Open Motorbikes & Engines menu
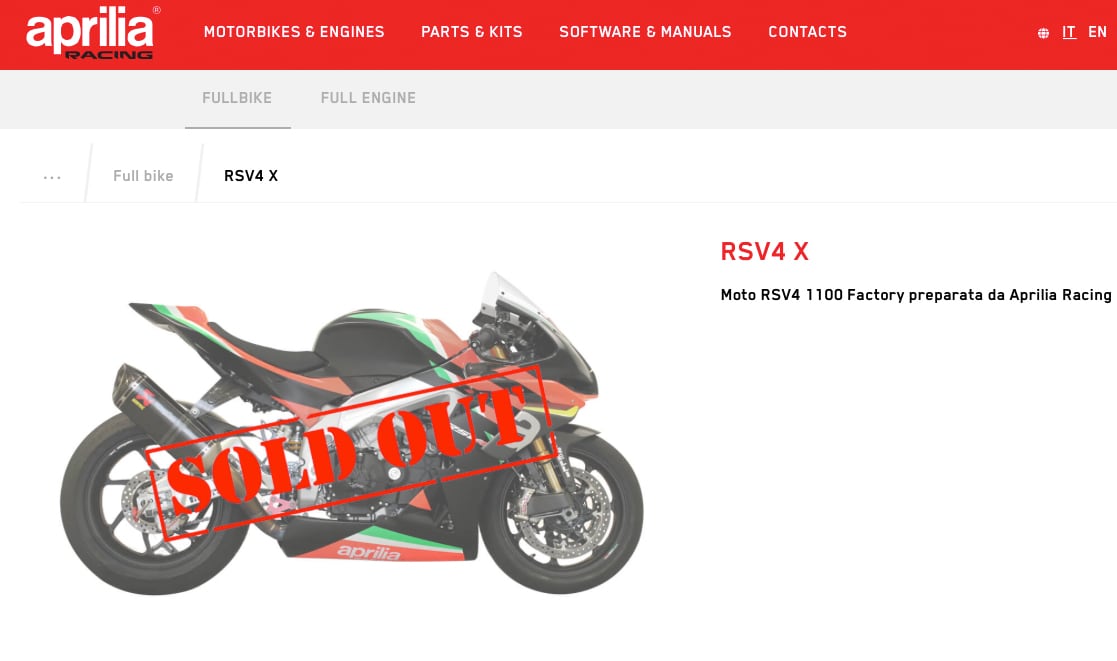The width and height of the screenshot is (1117, 661). 293,32
